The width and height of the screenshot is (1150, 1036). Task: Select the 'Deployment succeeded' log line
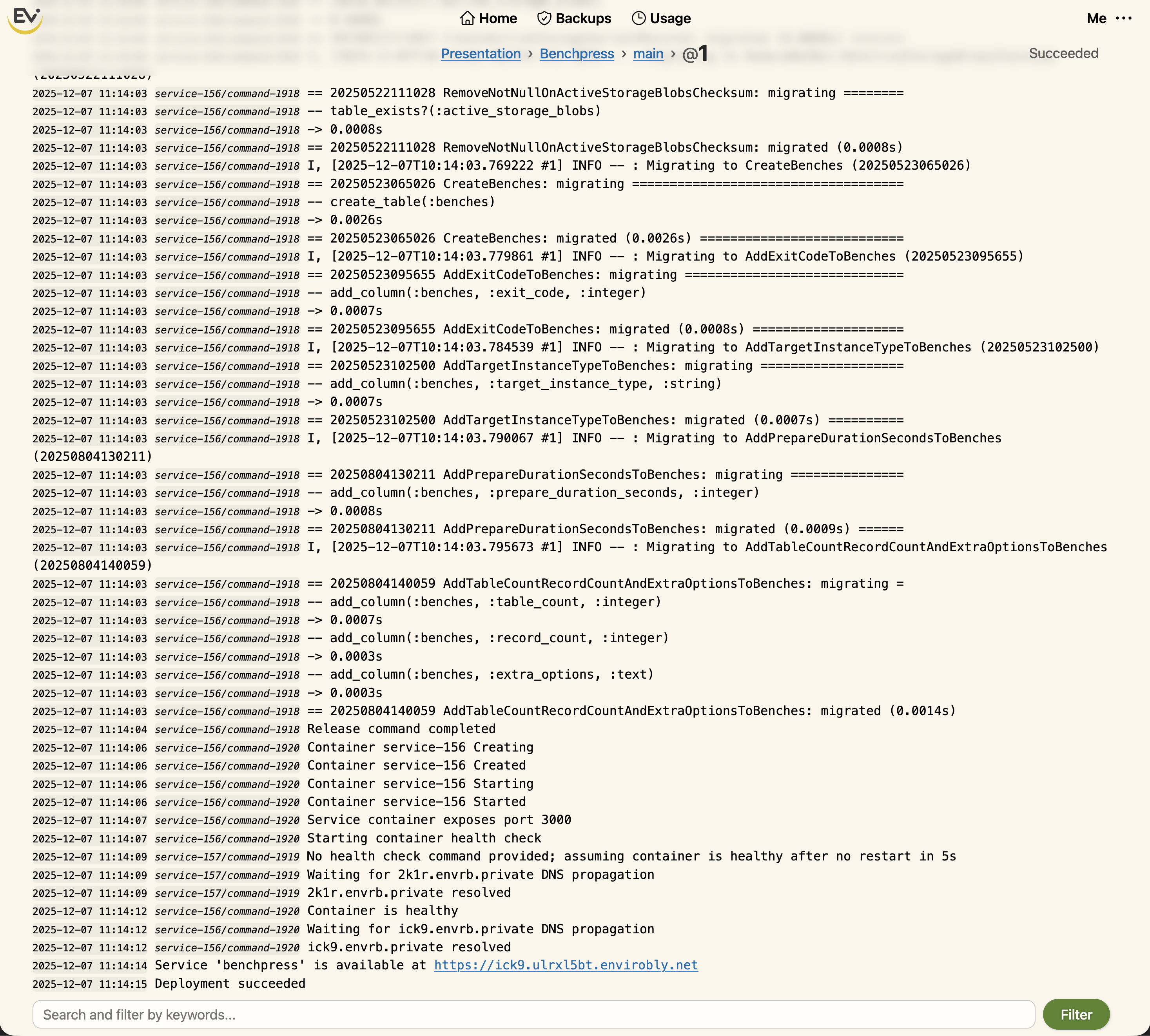[x=230, y=983]
